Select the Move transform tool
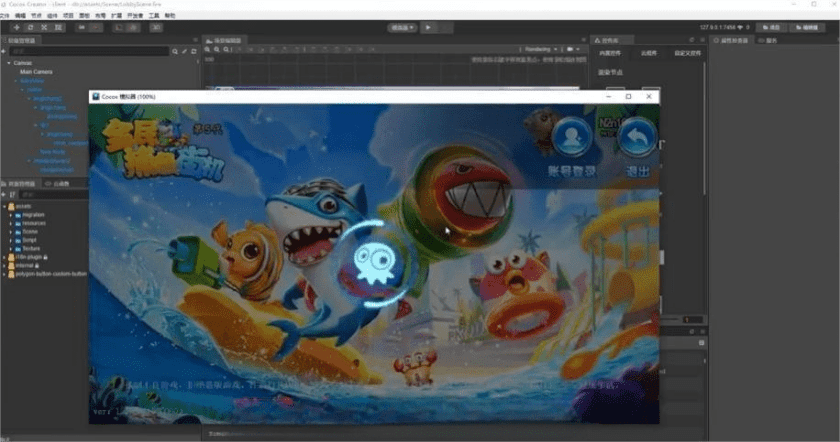The image size is (840, 442). tap(14, 28)
